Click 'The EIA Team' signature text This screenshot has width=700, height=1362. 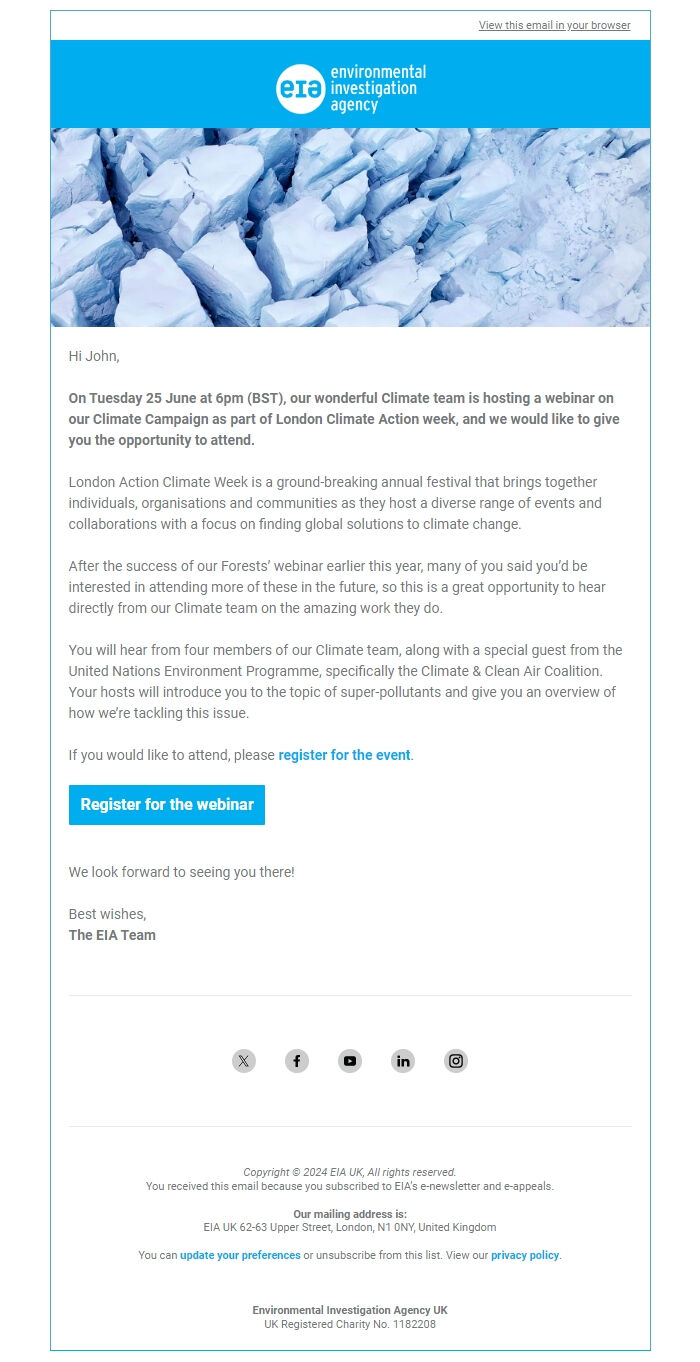(112, 935)
